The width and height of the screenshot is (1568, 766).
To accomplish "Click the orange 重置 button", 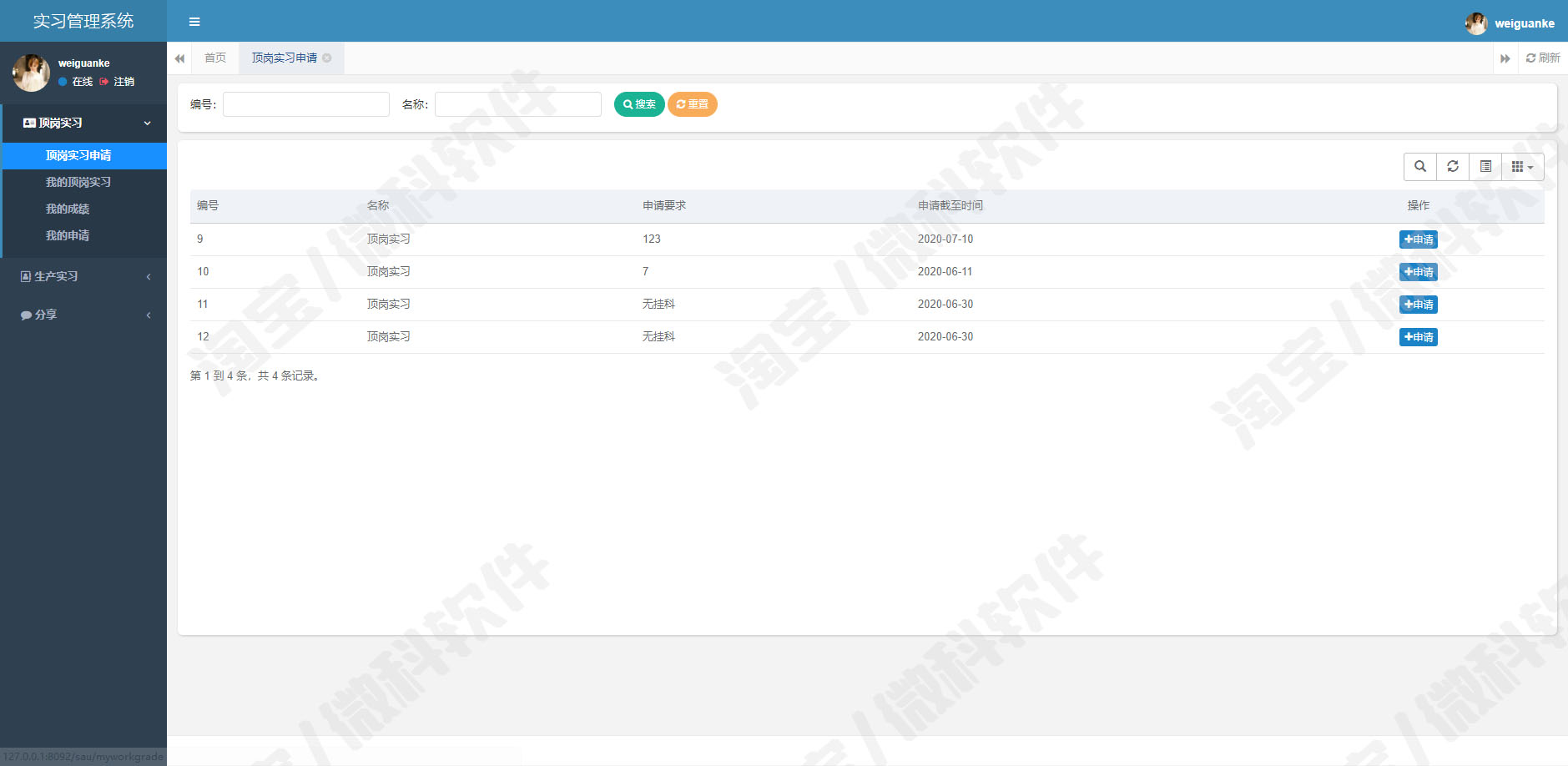I will tap(692, 104).
